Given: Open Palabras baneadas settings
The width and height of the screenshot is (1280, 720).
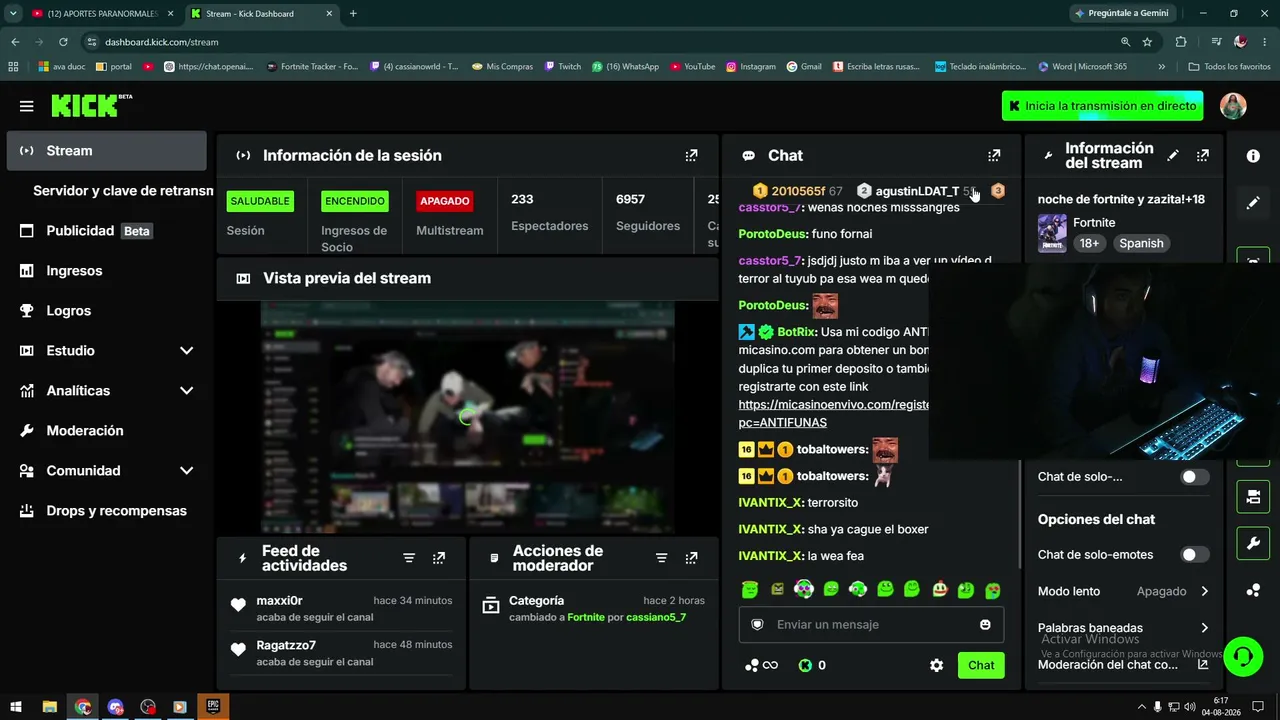Looking at the screenshot, I should click(x=1124, y=628).
